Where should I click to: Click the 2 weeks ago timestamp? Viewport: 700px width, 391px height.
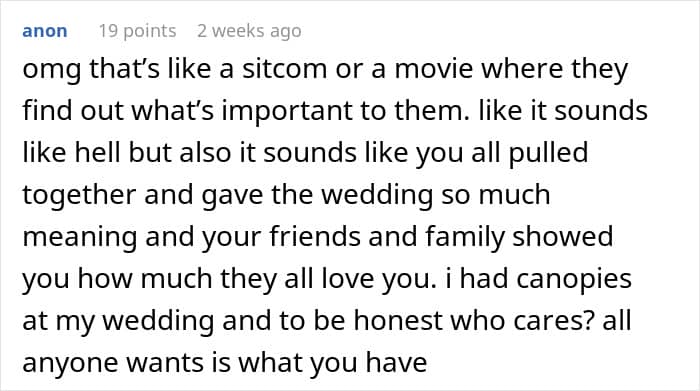pyautogui.click(x=249, y=31)
